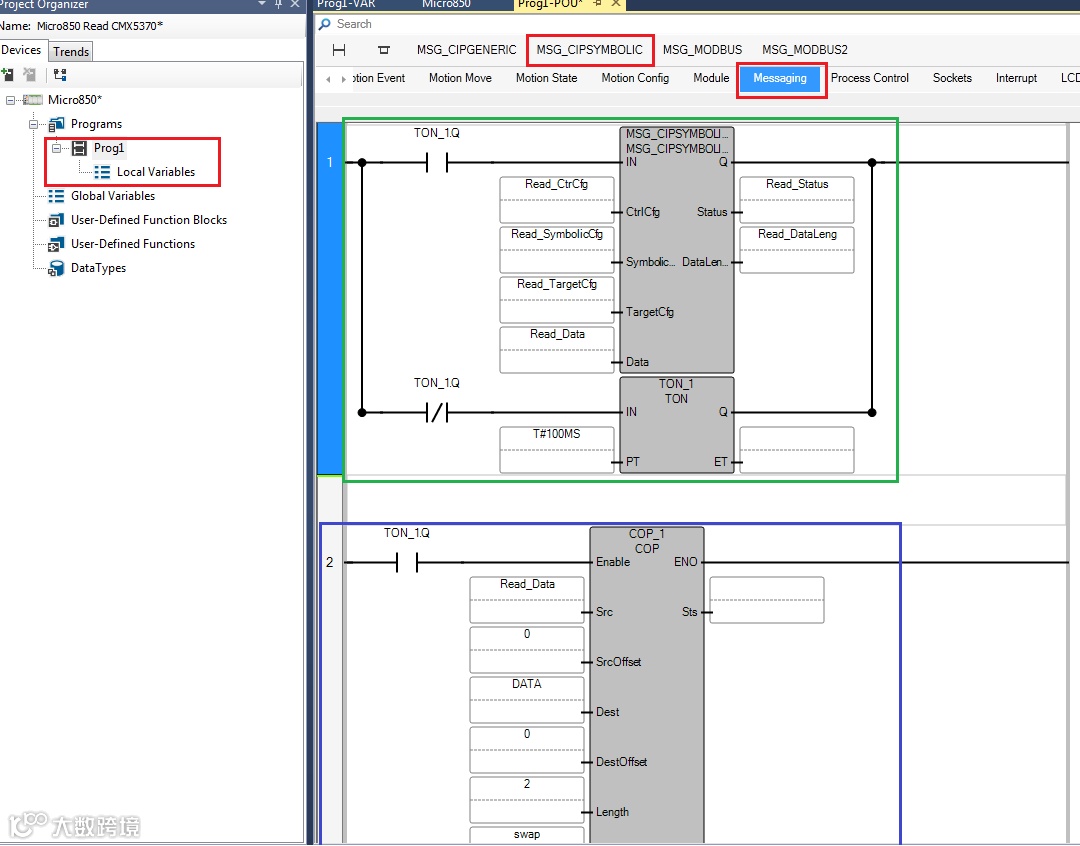1080x846 pixels.
Task: Click the Micro850 controller icon in tree
Action: point(32,100)
